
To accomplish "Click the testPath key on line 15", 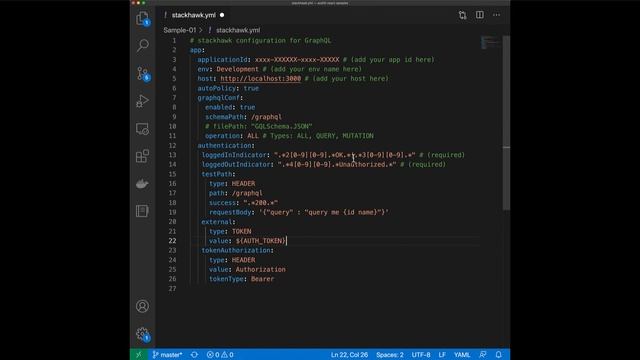I will tap(216, 174).
